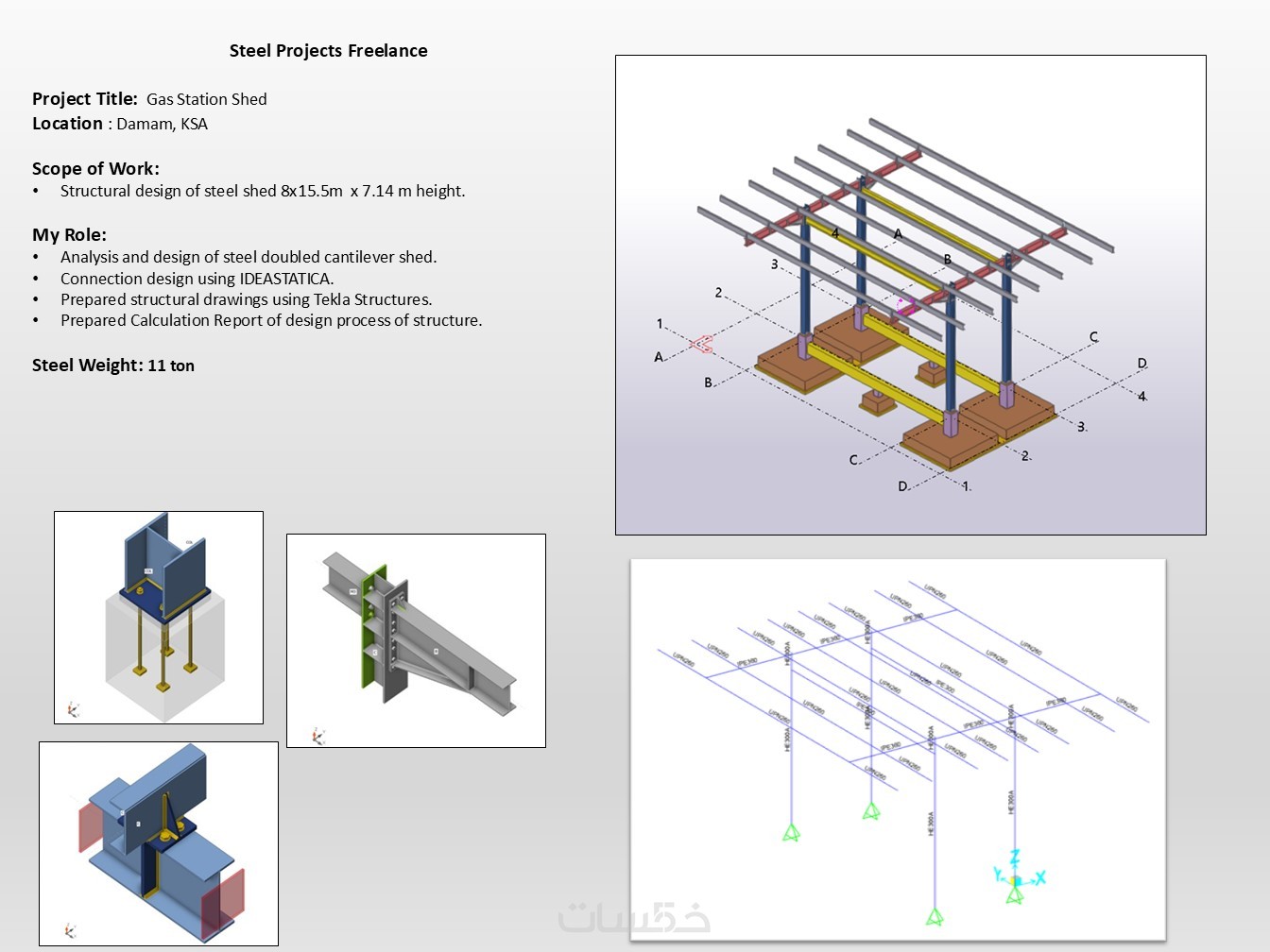Click the Khamsat watermark logo

[x=634, y=917]
